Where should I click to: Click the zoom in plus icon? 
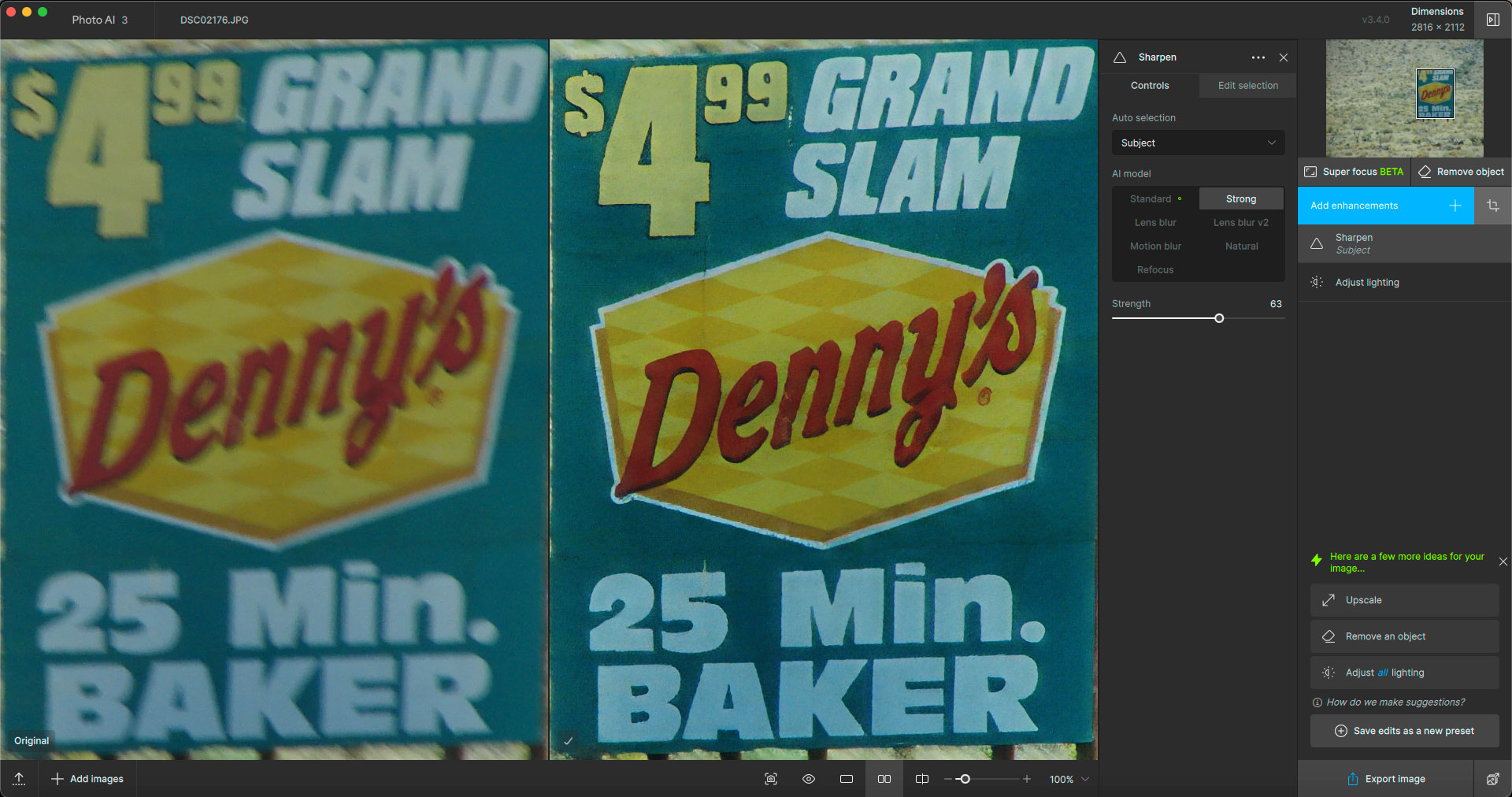pos(1027,779)
